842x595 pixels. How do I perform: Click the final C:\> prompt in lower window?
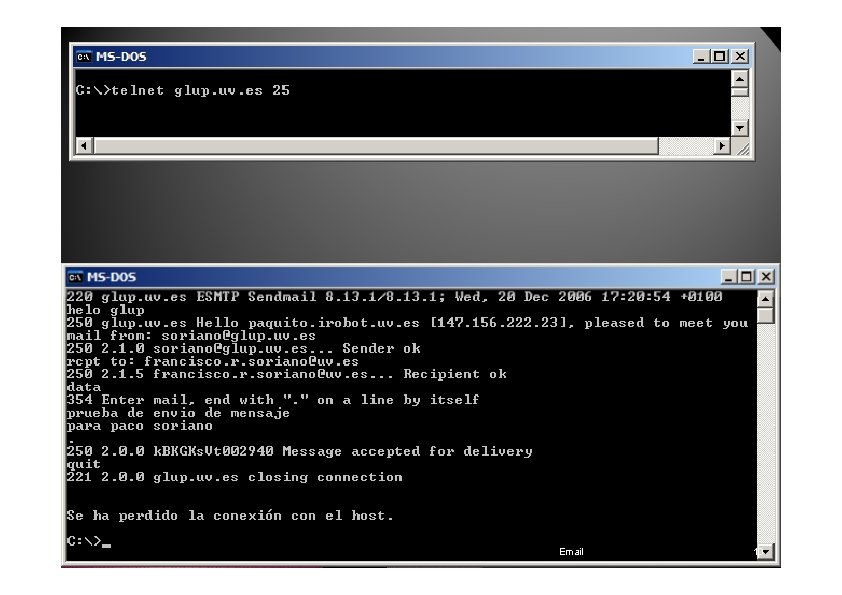pos(88,541)
